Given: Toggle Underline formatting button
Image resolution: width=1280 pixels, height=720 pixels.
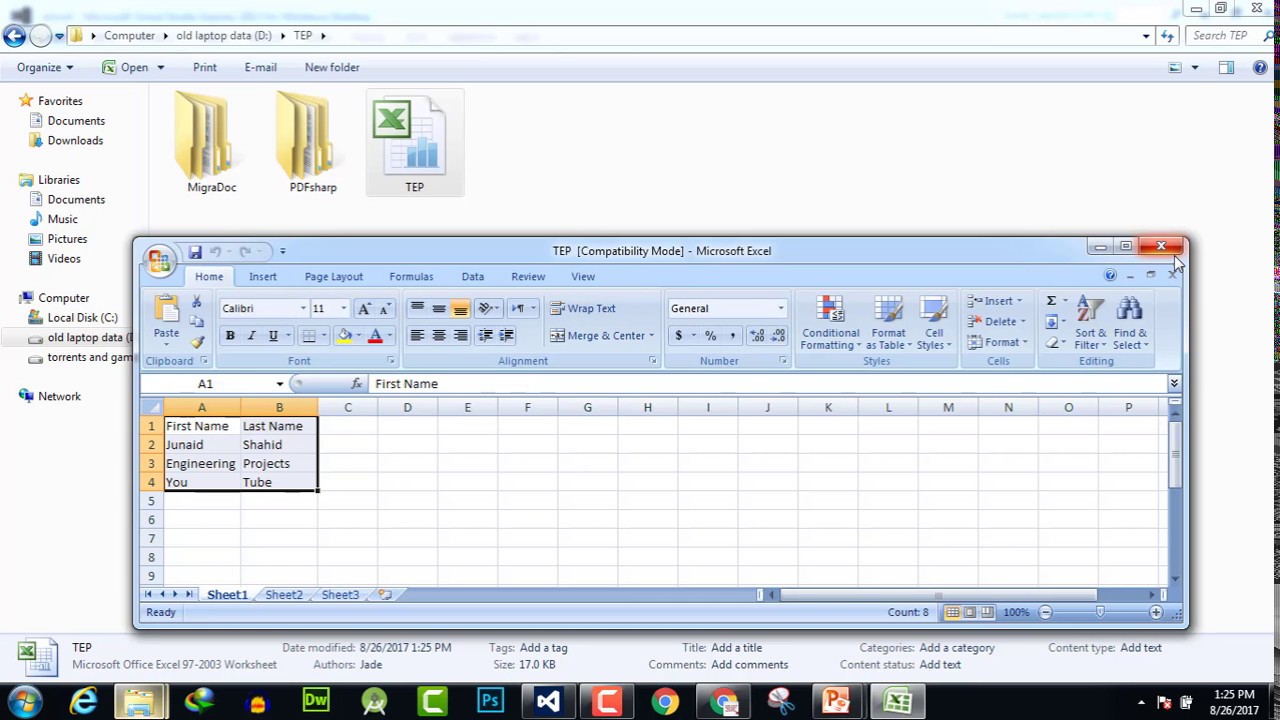Looking at the screenshot, I should pyautogui.click(x=272, y=336).
